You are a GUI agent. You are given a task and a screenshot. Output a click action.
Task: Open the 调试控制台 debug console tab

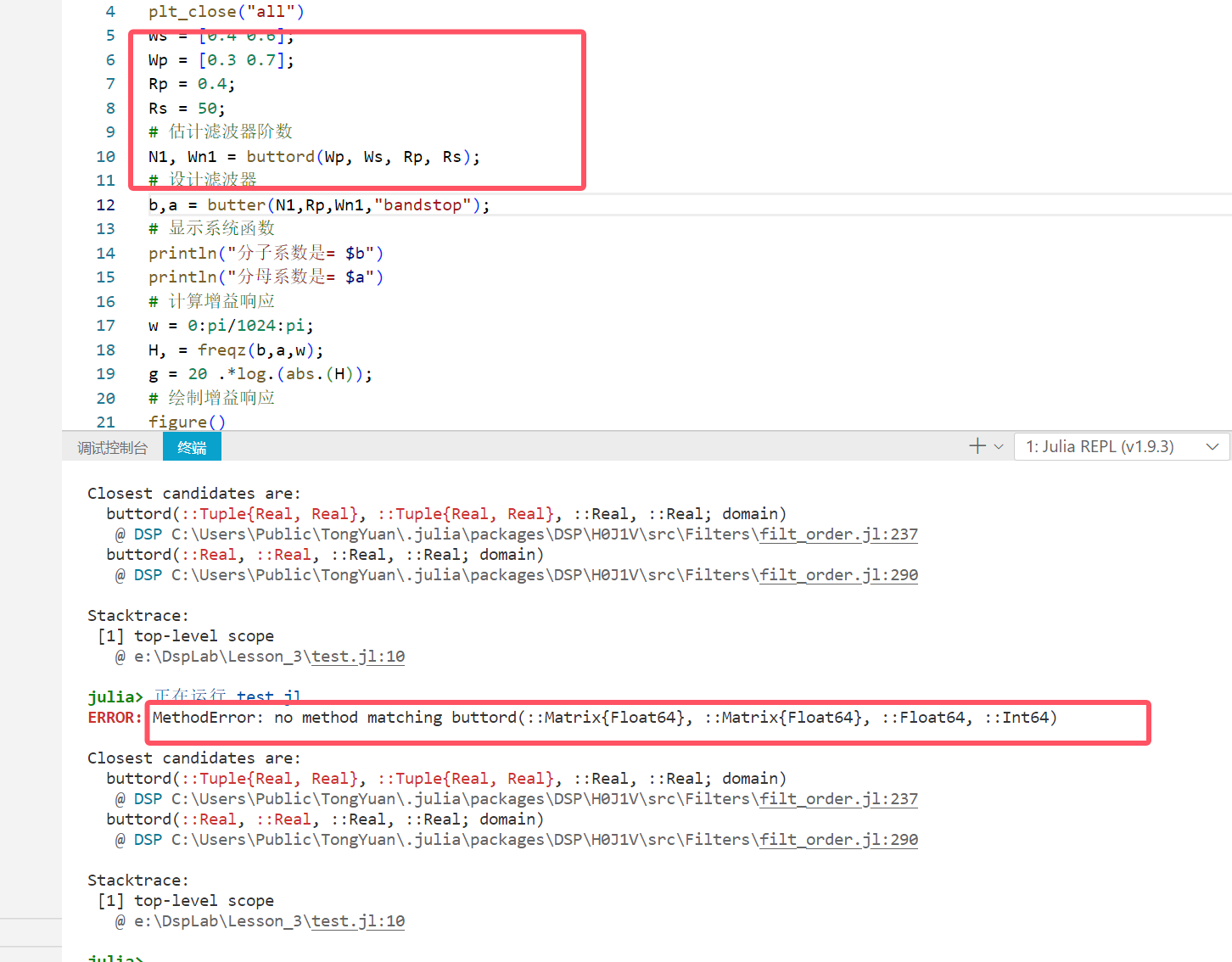pyautogui.click(x=112, y=448)
